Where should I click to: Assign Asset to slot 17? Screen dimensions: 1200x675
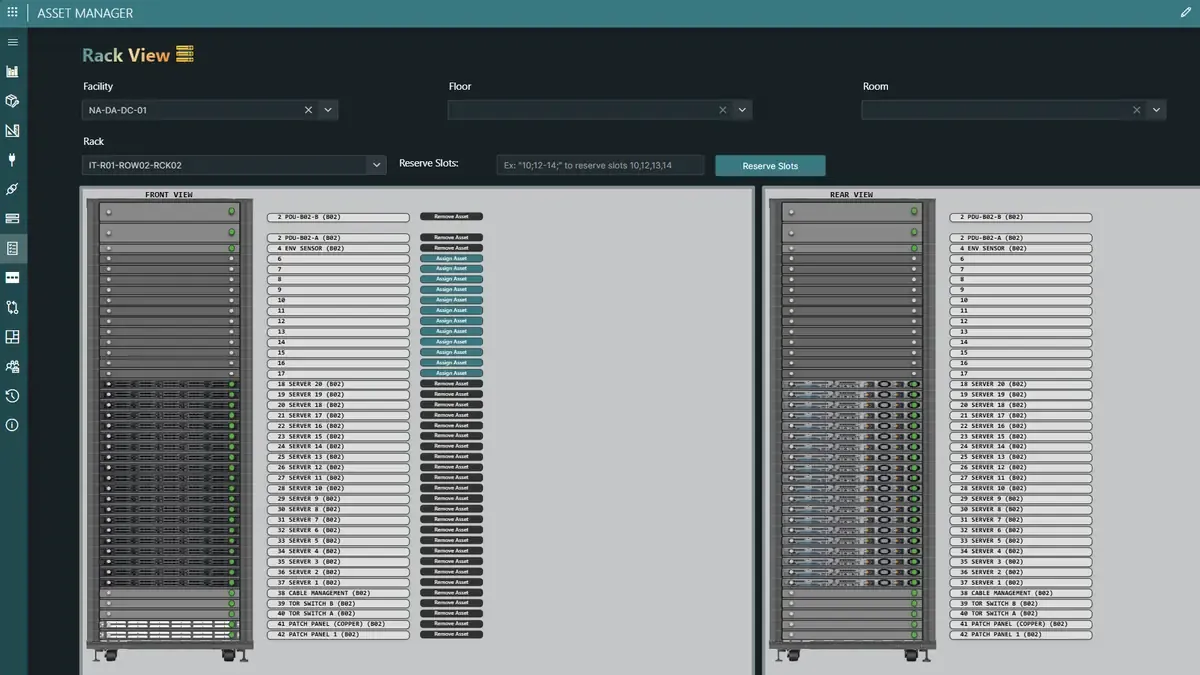451,373
